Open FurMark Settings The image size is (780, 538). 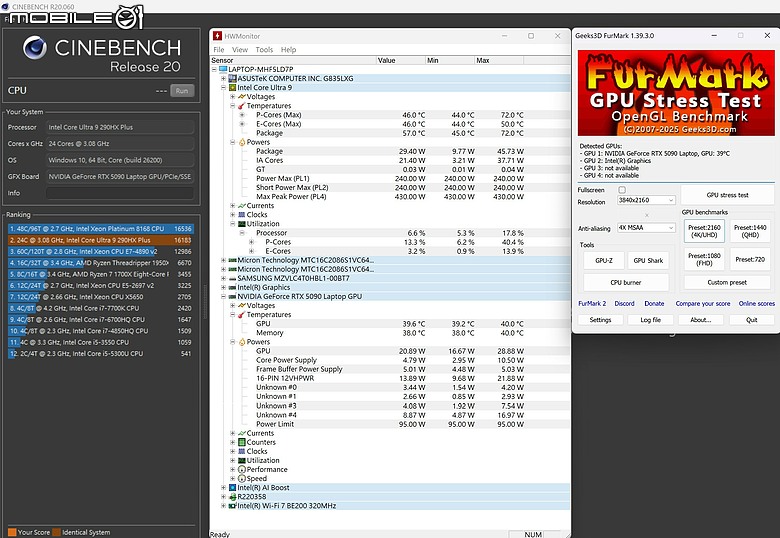coord(600,320)
